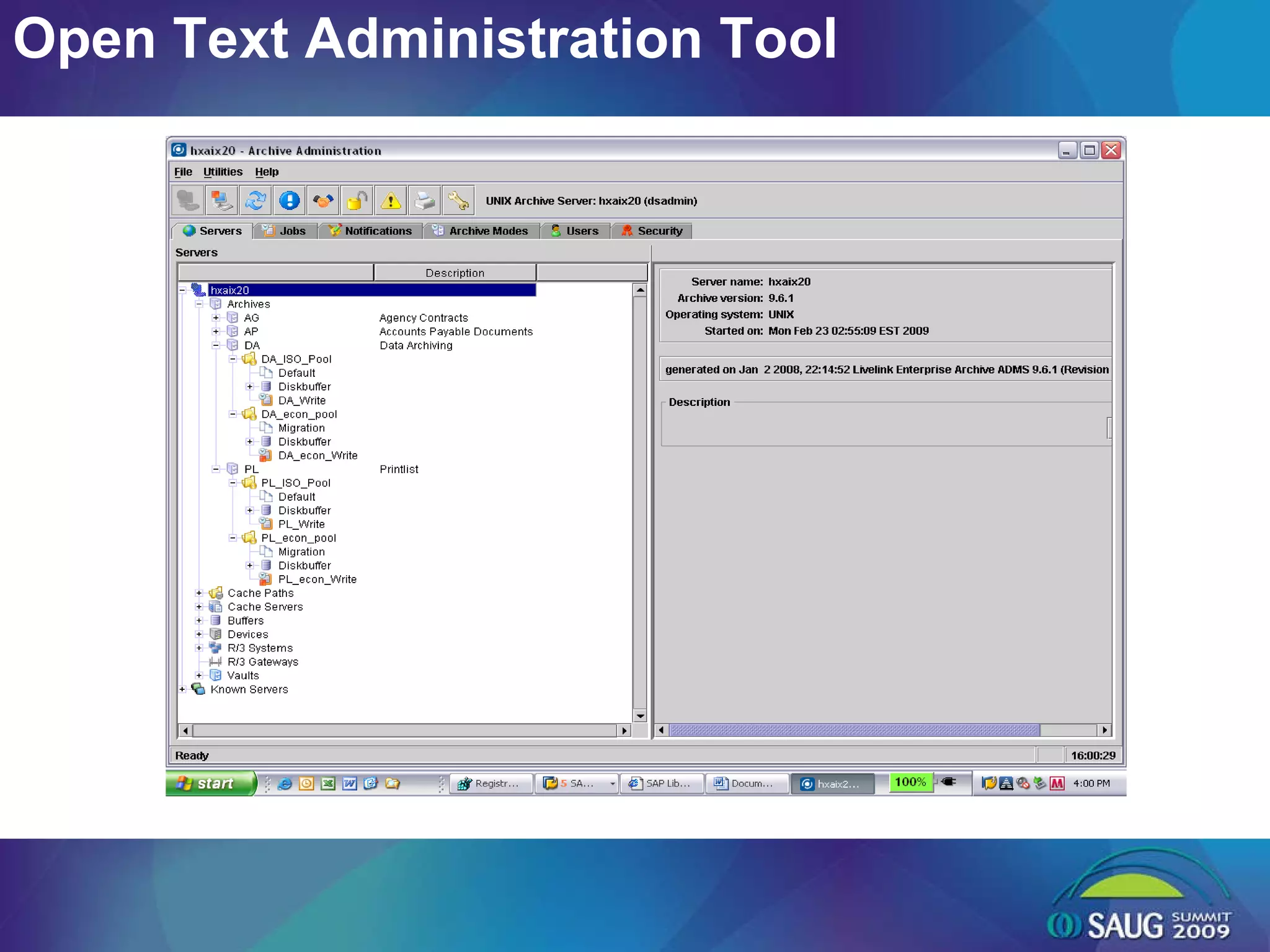Switch to the Docum... taskbar window
This screenshot has width=1270, height=952.
point(747,783)
